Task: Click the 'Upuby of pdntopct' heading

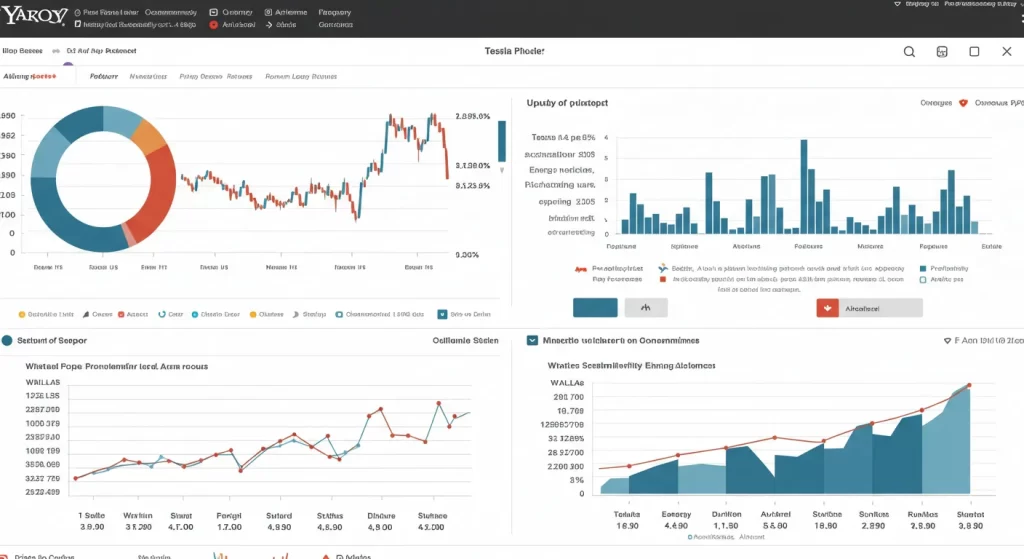Action: (567, 103)
